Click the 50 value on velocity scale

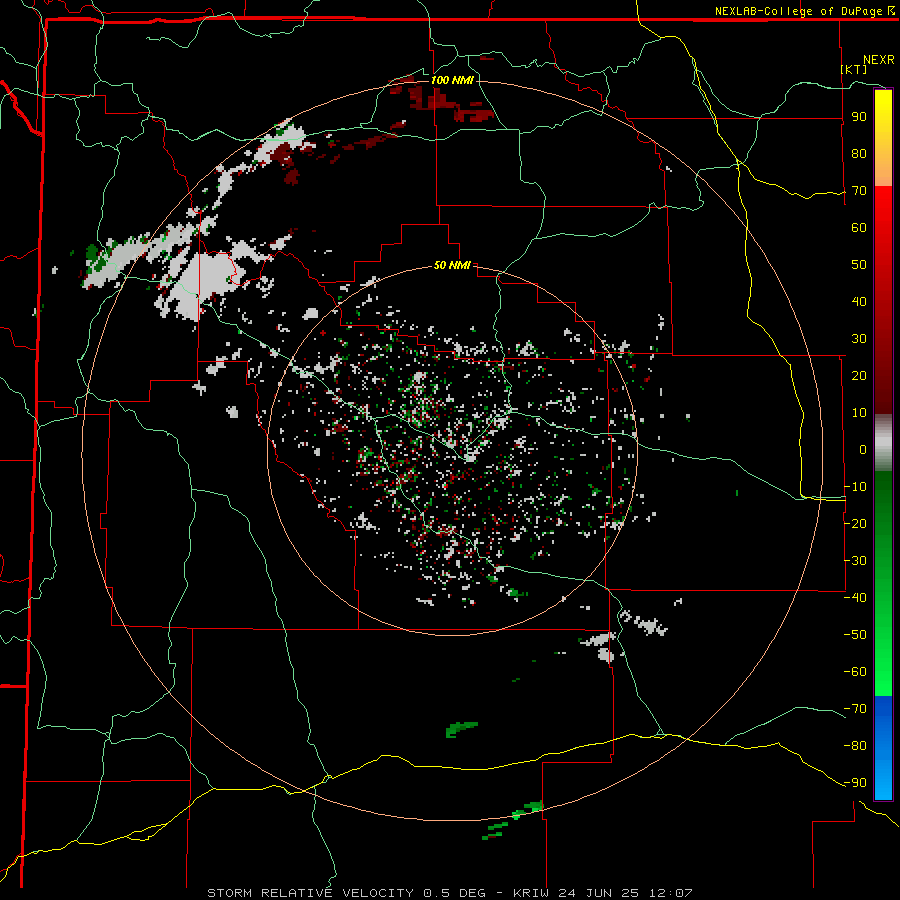pos(859,265)
